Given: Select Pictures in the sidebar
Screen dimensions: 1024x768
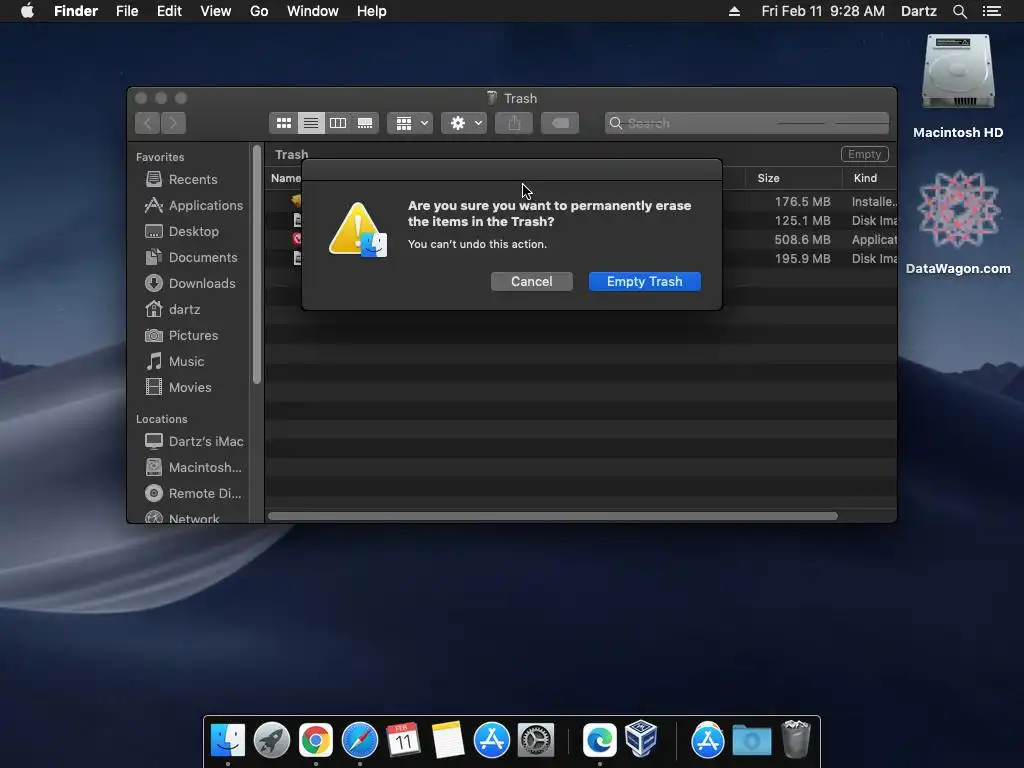Looking at the screenshot, I should (182, 335).
